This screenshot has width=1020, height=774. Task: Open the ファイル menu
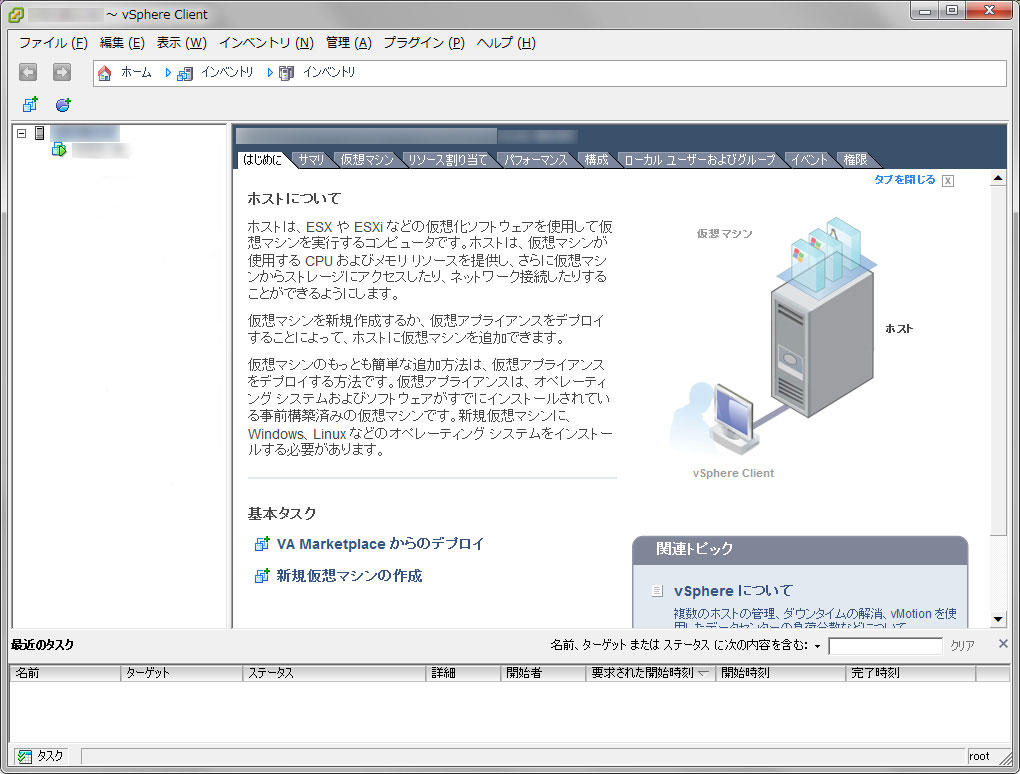click(x=53, y=43)
